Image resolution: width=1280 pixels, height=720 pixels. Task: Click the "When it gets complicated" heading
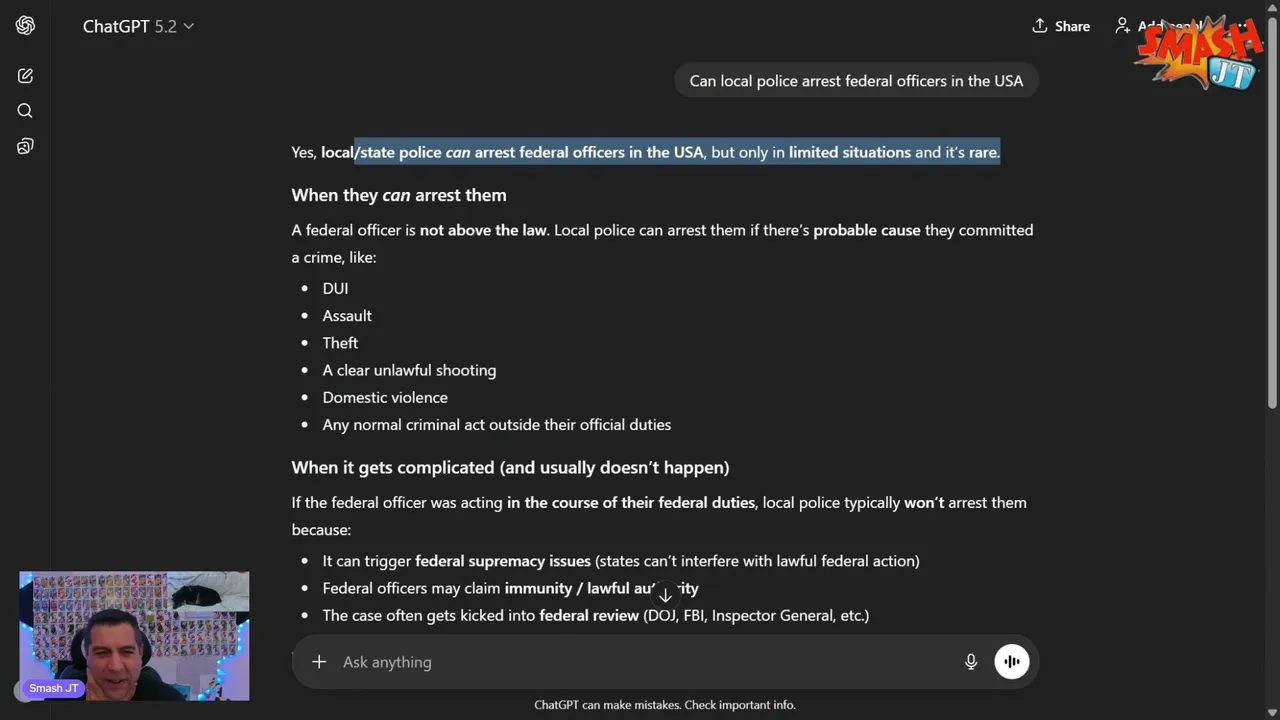pyautogui.click(x=510, y=467)
